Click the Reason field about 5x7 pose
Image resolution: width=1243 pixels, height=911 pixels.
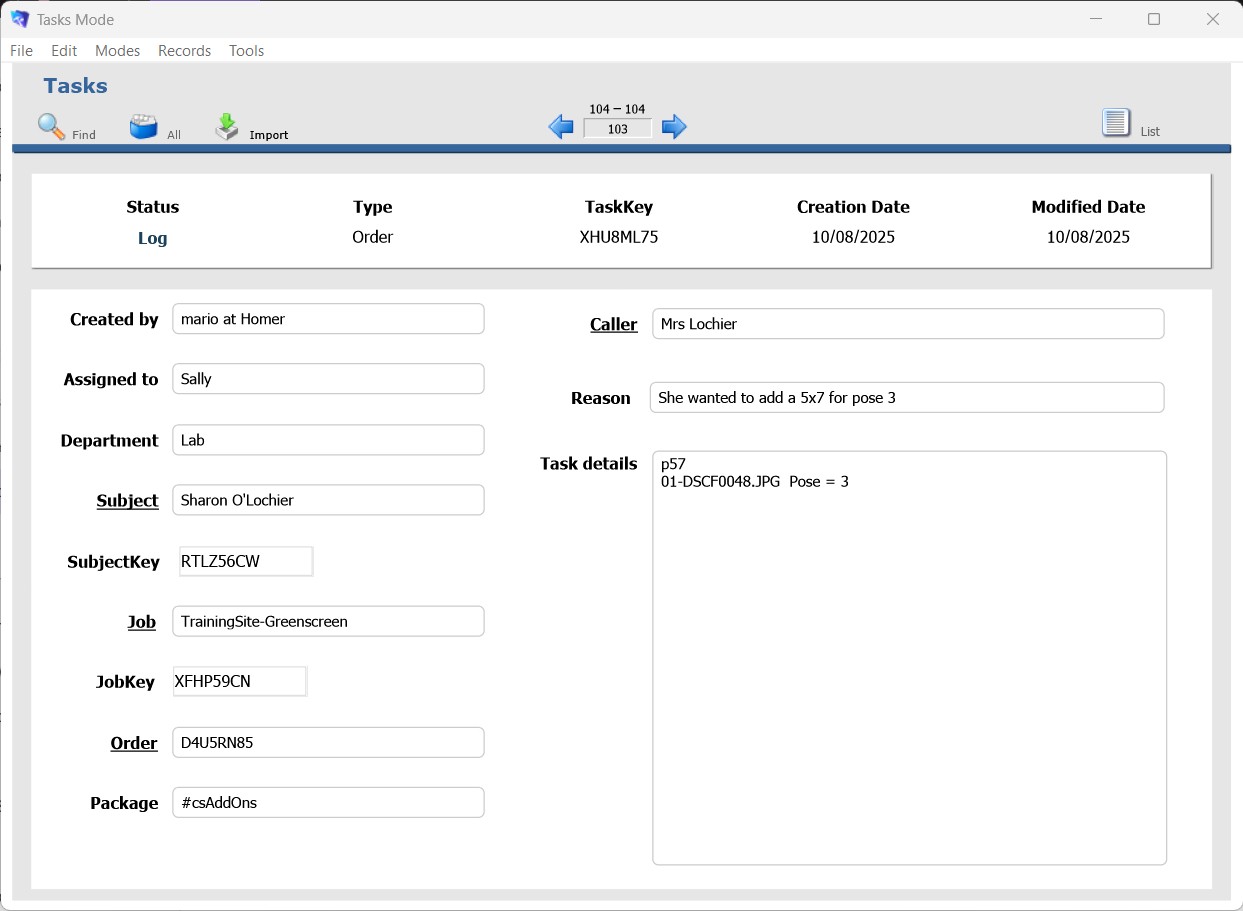pos(906,398)
